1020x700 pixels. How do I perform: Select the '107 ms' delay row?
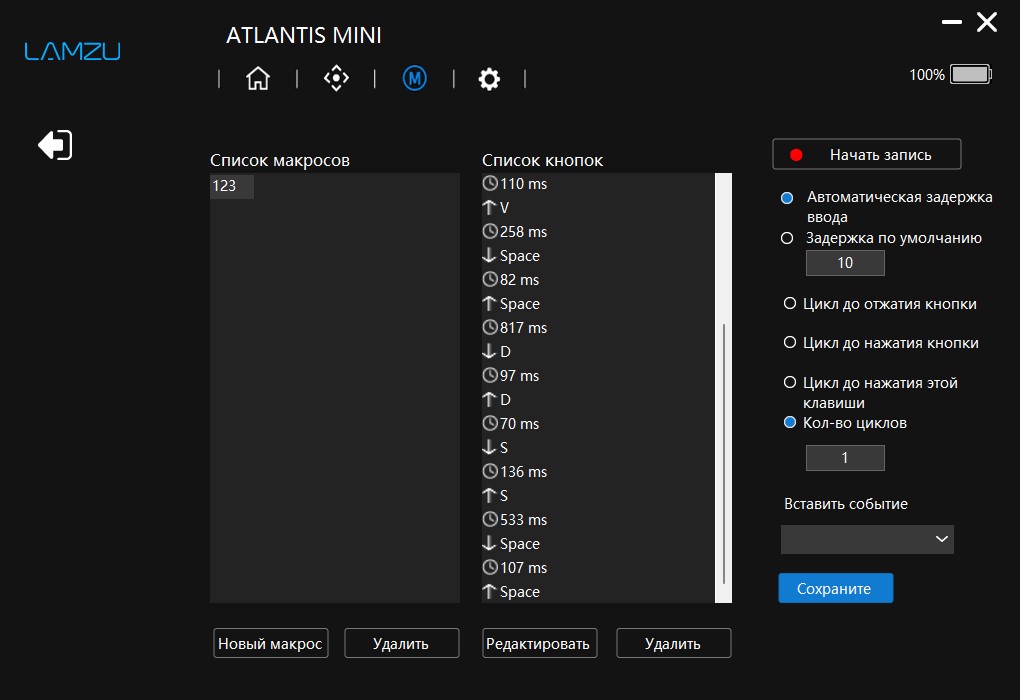click(598, 568)
